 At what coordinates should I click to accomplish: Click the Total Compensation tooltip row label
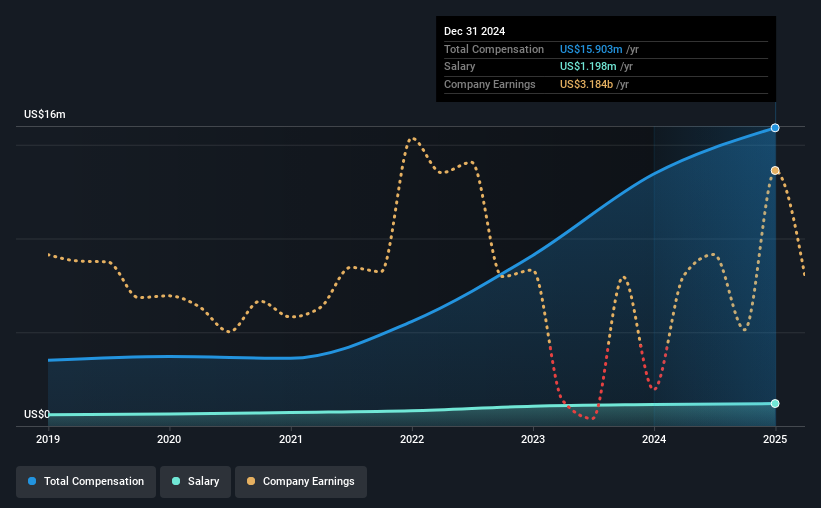[x=494, y=49]
